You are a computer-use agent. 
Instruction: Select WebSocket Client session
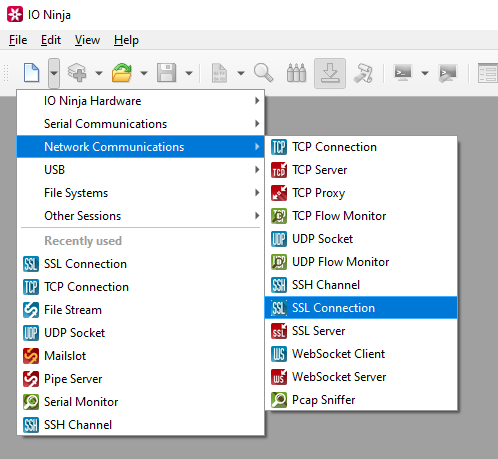pyautogui.click(x=361, y=354)
